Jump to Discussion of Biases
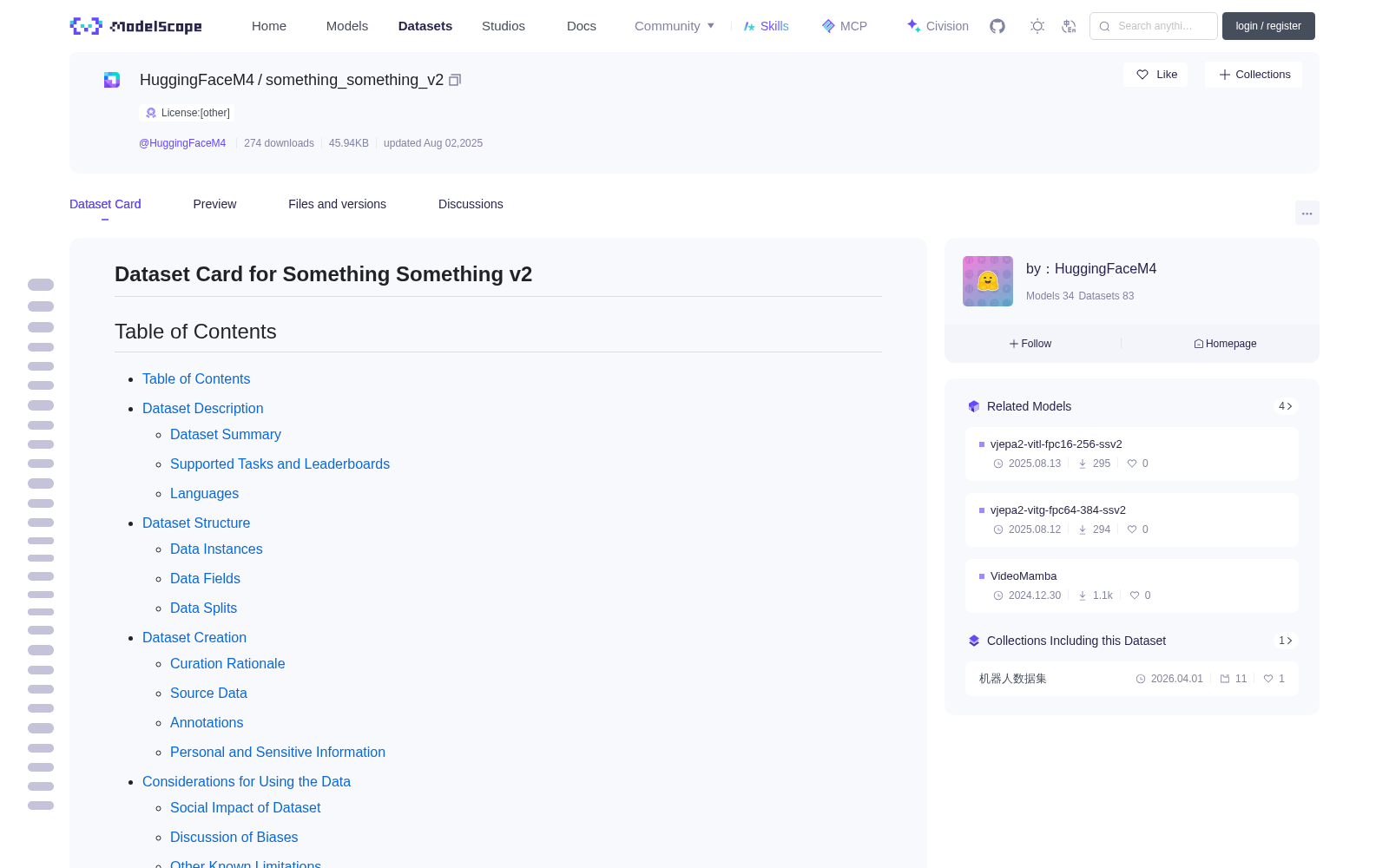This screenshot has width=1389, height=868. tap(234, 837)
